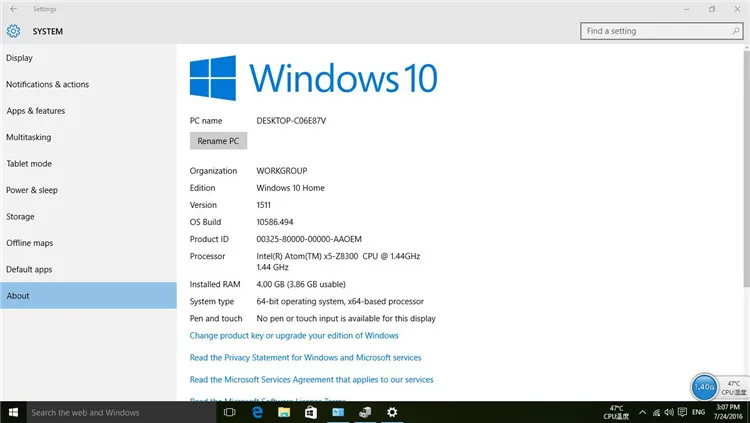Screen dimensions: 750x423
Task: Open Default apps settings
Action: coord(88,269)
